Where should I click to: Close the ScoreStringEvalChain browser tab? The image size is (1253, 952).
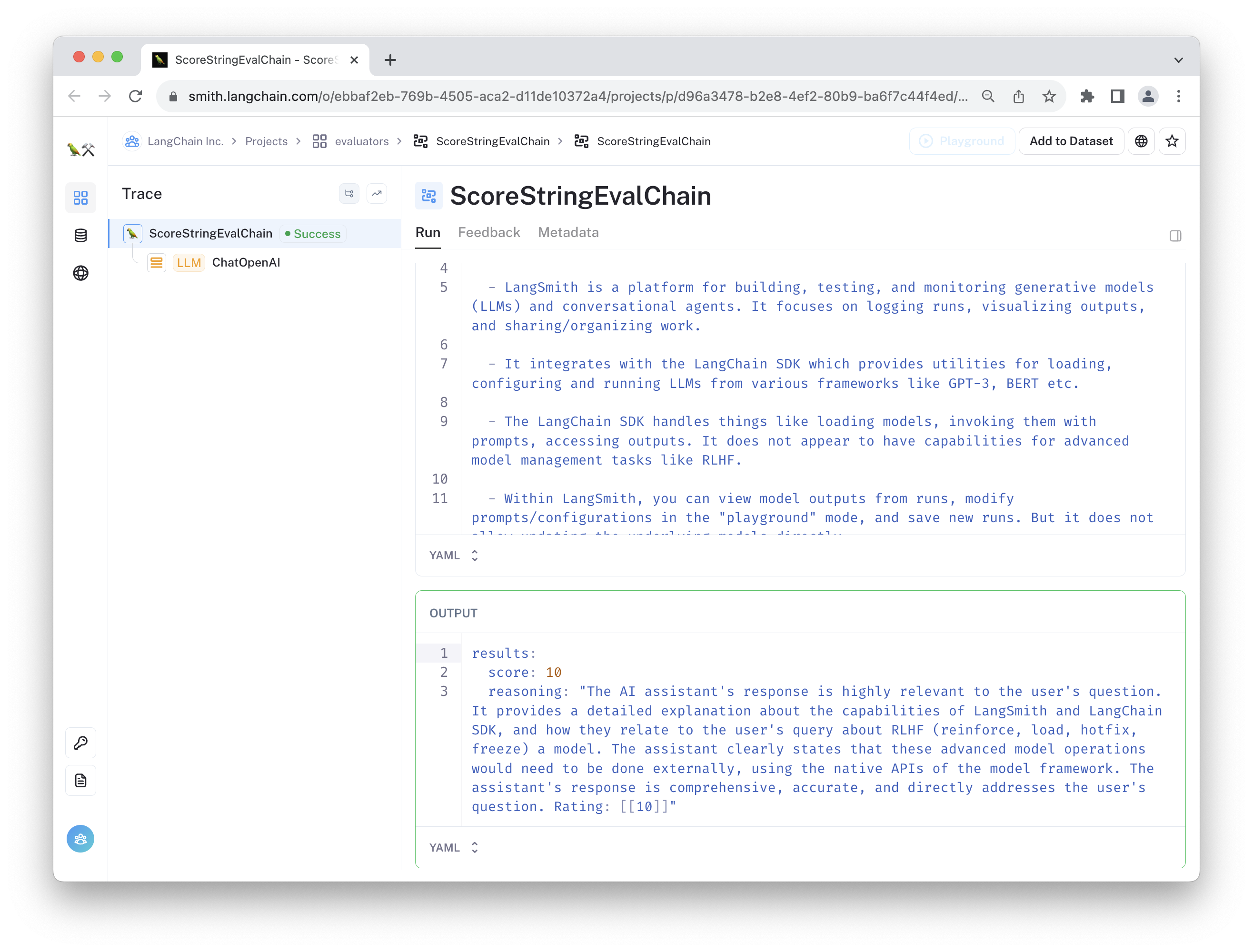(x=354, y=60)
